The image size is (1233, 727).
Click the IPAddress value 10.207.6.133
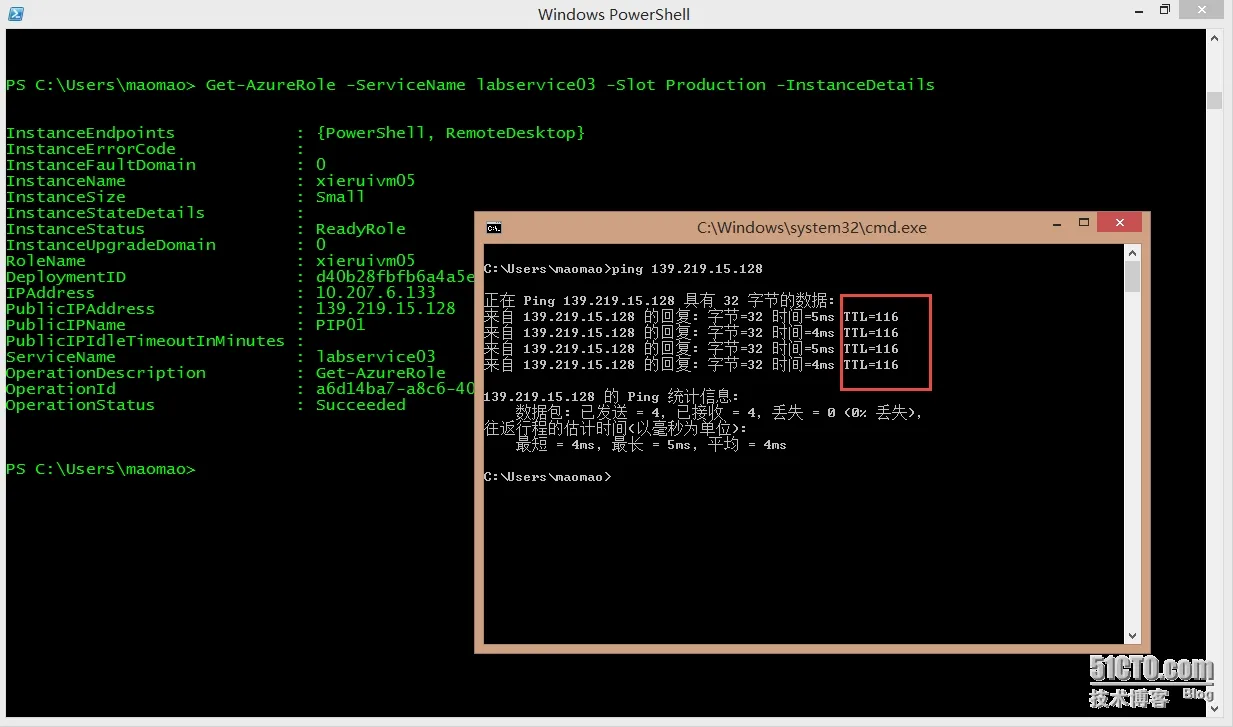[375, 293]
